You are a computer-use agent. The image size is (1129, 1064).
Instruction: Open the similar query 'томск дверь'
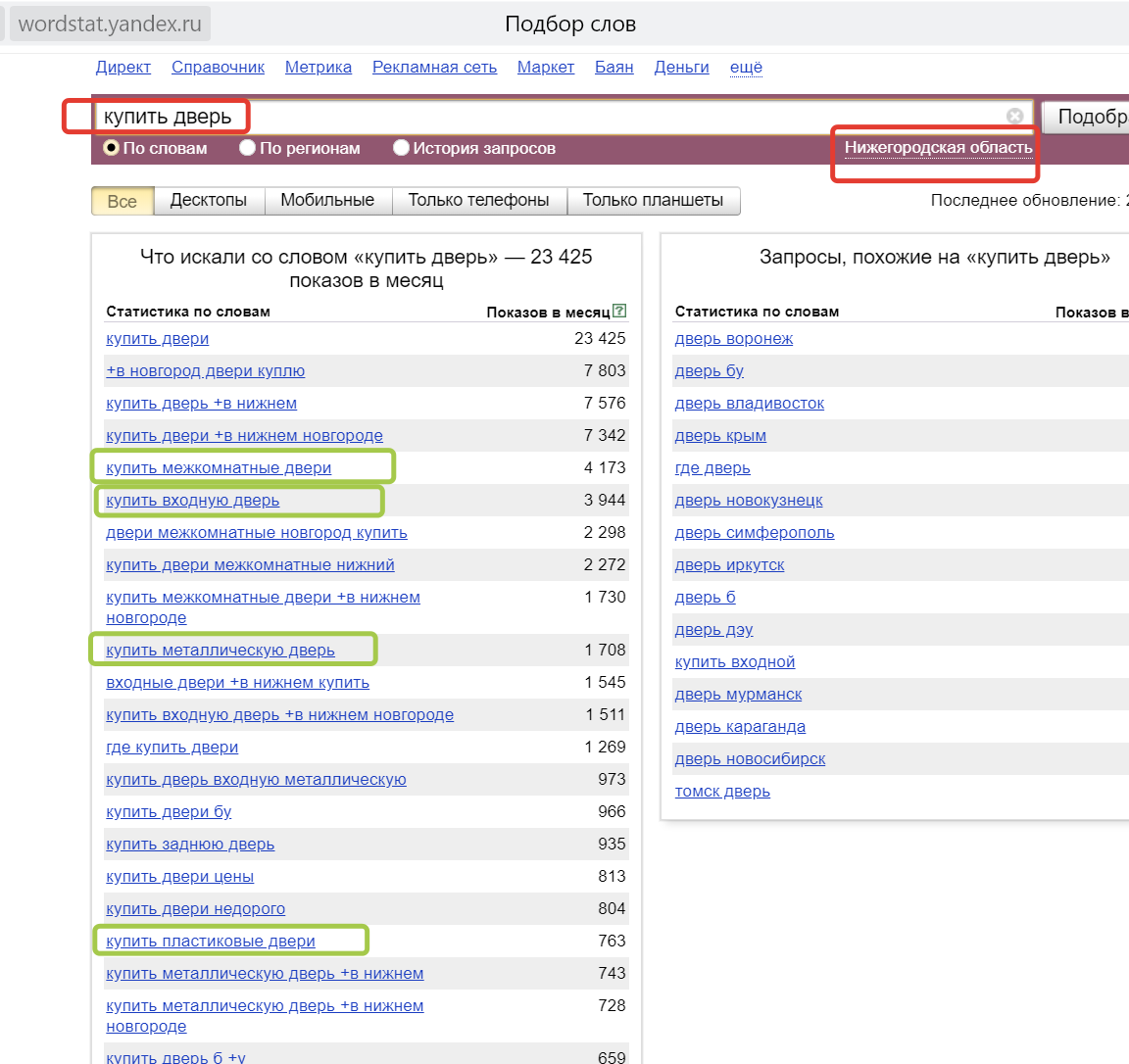722,792
